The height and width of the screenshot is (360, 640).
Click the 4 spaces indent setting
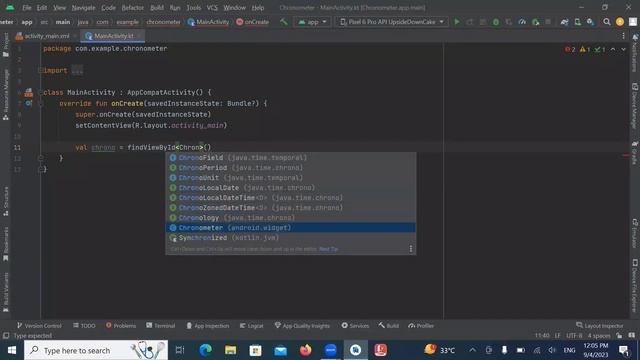coord(599,336)
